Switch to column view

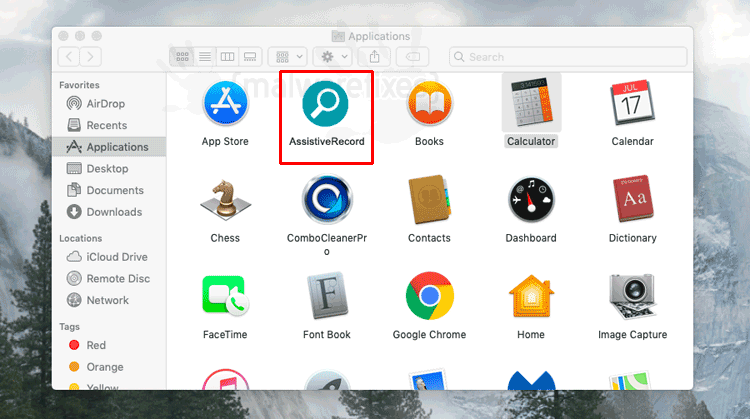227,57
